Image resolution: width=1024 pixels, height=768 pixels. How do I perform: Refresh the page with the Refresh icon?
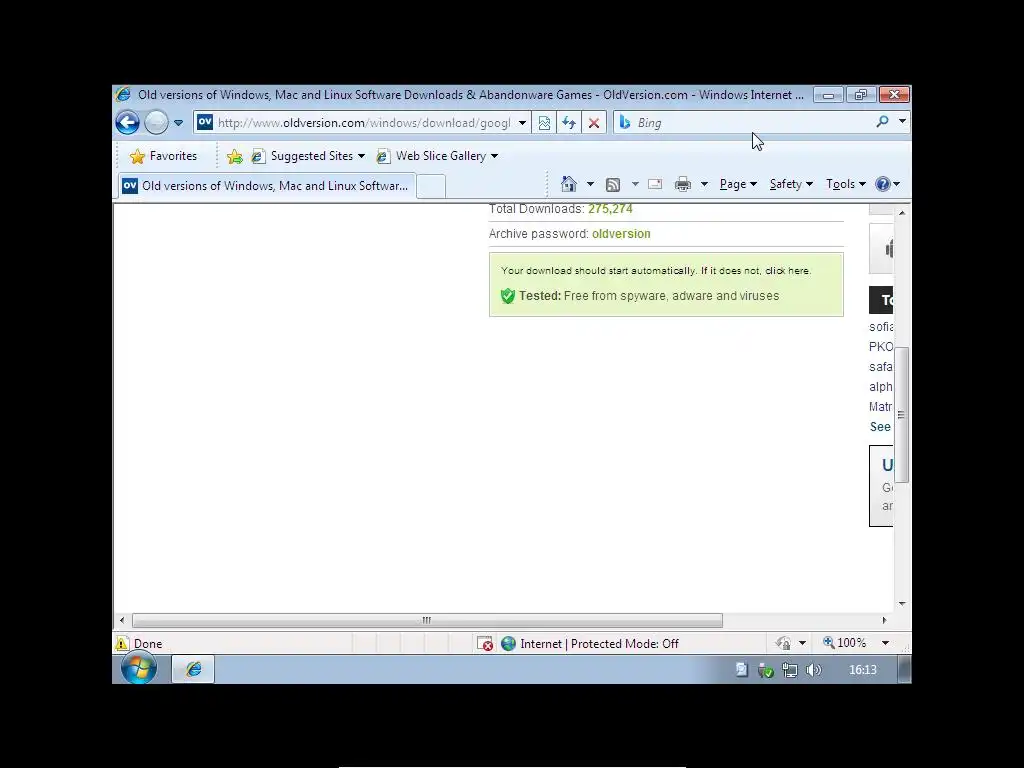pos(569,123)
